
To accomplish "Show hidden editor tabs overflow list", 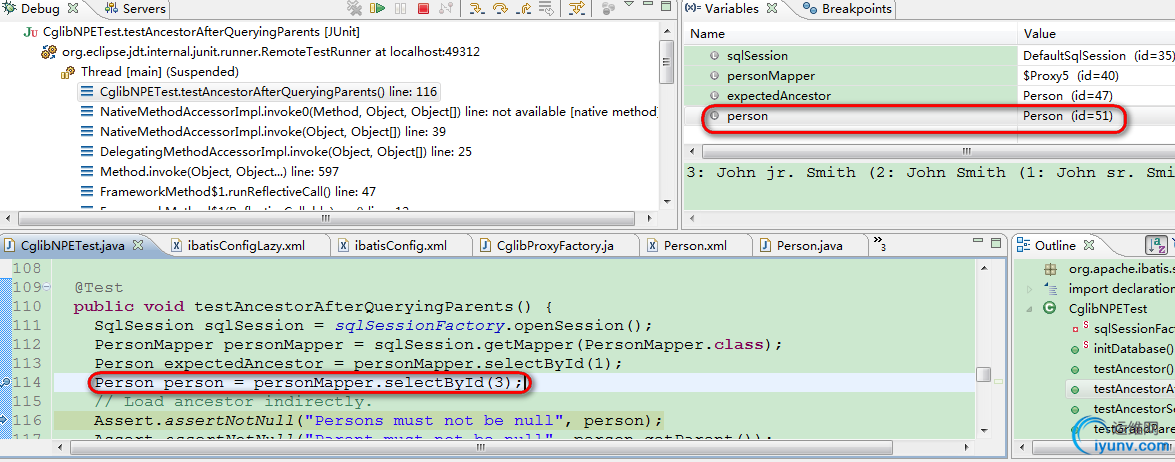I will click(x=880, y=243).
